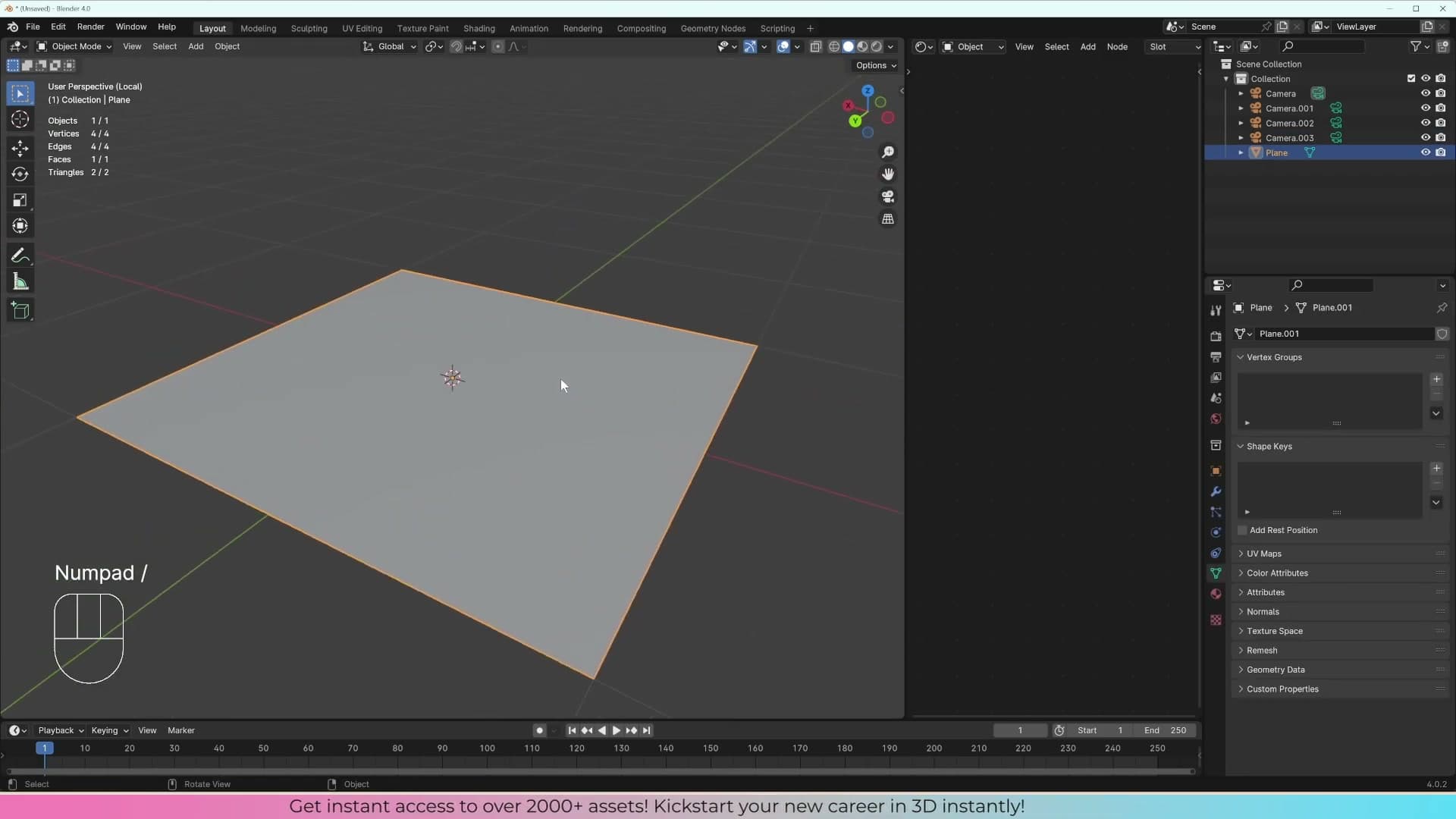Toggle X-ray display mode

coord(816,47)
